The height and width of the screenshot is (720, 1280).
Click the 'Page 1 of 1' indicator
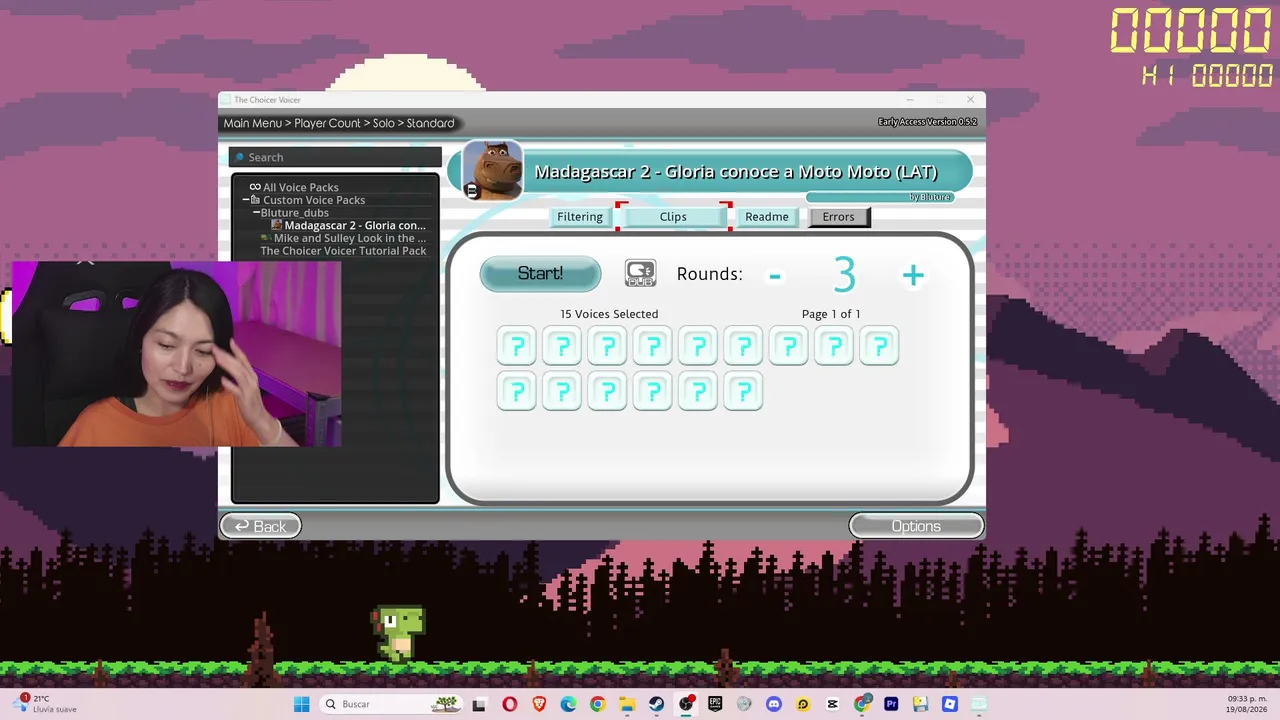coord(831,314)
